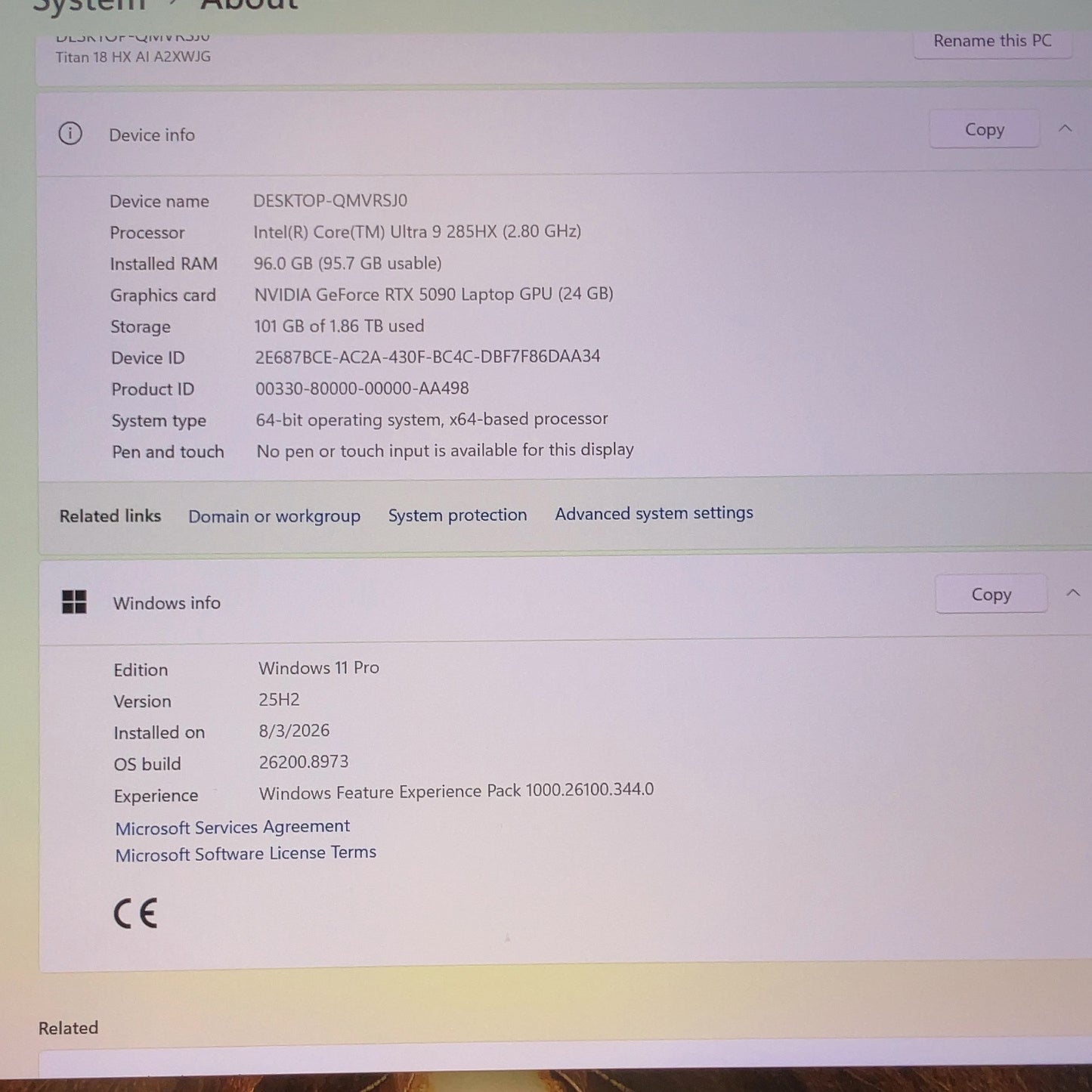The width and height of the screenshot is (1092, 1092).
Task: Click the Processor label
Action: point(147,233)
